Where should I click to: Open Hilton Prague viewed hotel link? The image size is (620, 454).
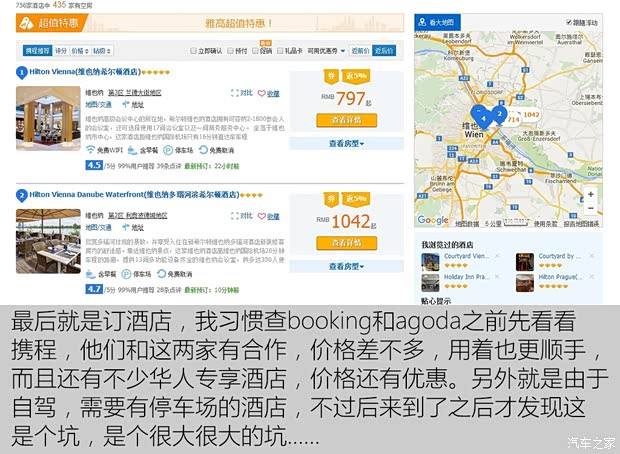coord(560,277)
